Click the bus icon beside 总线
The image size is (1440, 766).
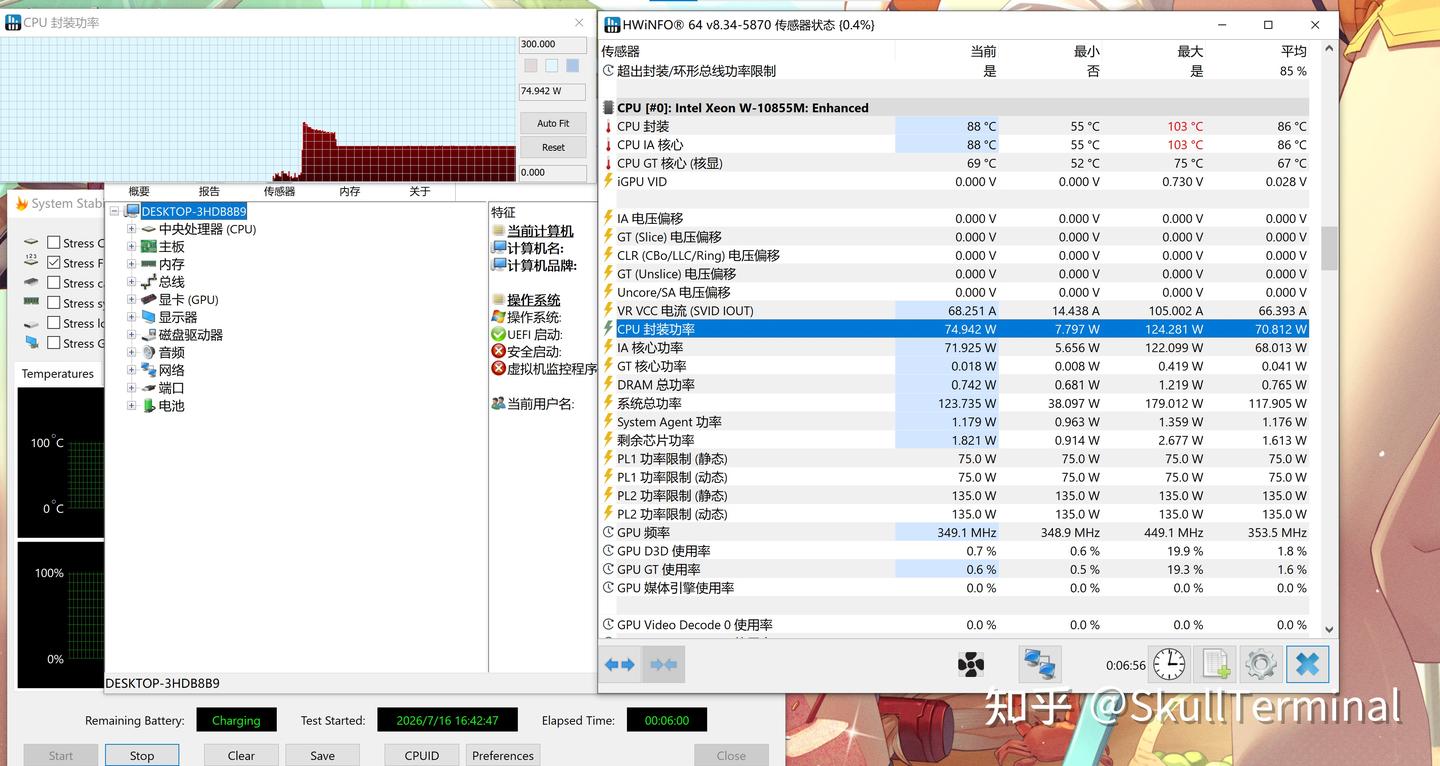(x=148, y=282)
